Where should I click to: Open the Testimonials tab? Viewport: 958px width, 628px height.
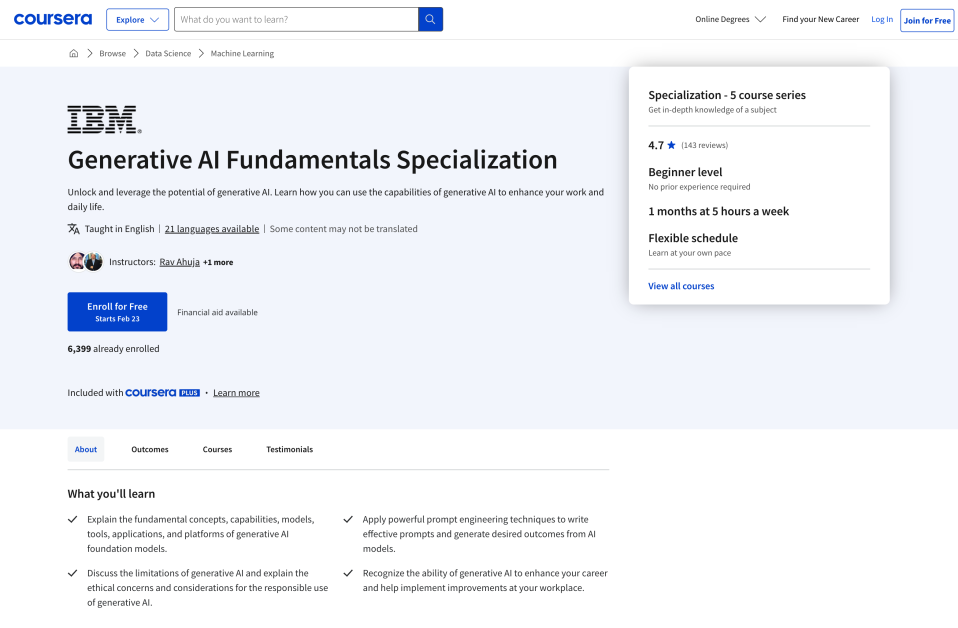tap(289, 449)
